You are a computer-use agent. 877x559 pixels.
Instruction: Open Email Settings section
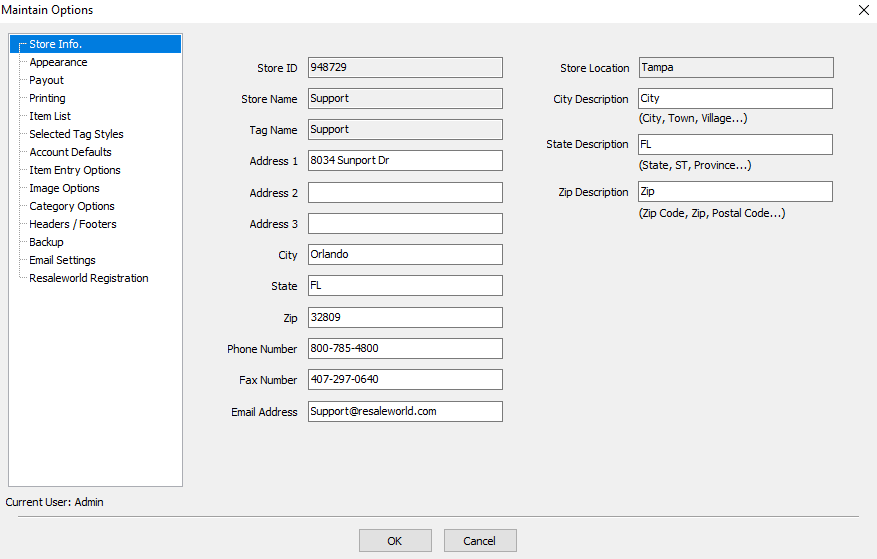pos(62,260)
